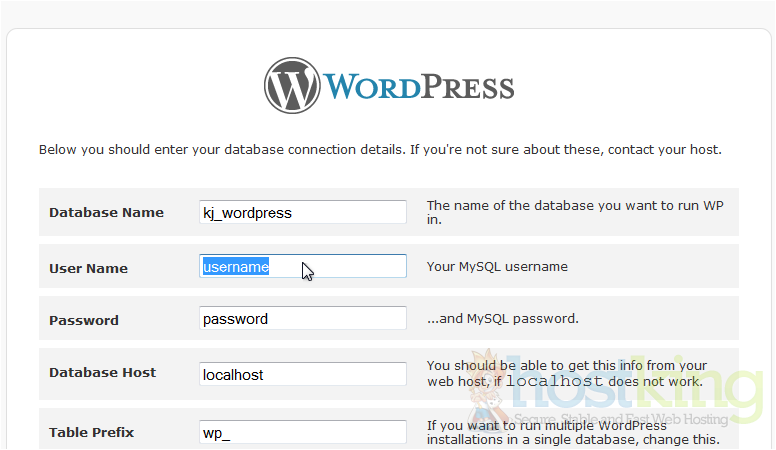Click the intro paragraph about connection details
Screen dimensions: 776x450
380,150
